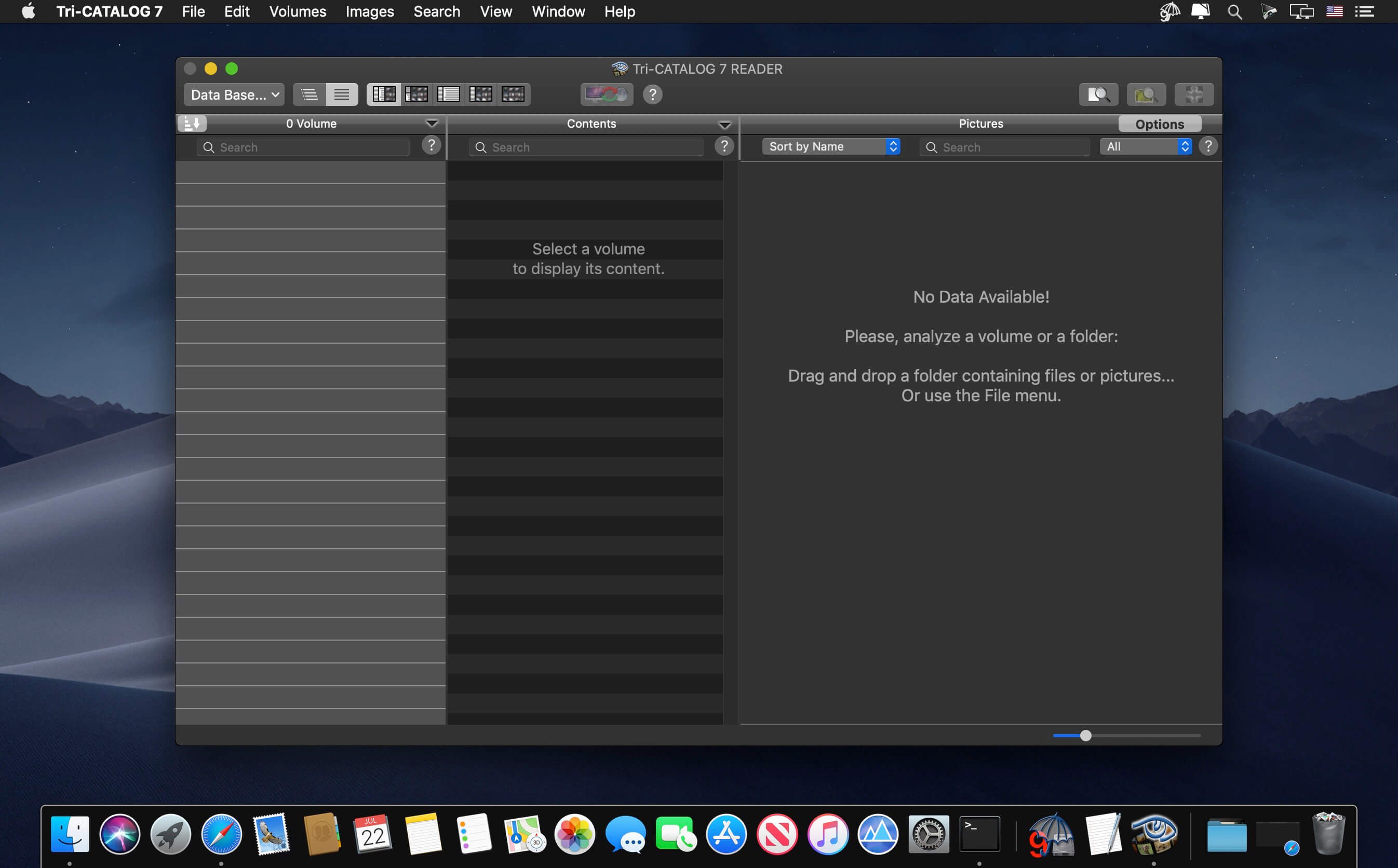
Task: Open the Volumes menu
Action: (x=298, y=11)
